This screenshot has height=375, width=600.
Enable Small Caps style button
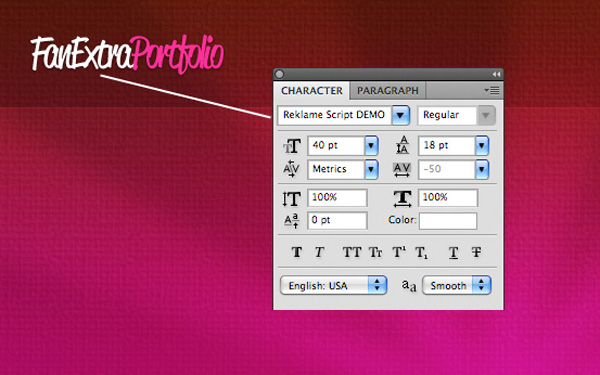coord(375,252)
